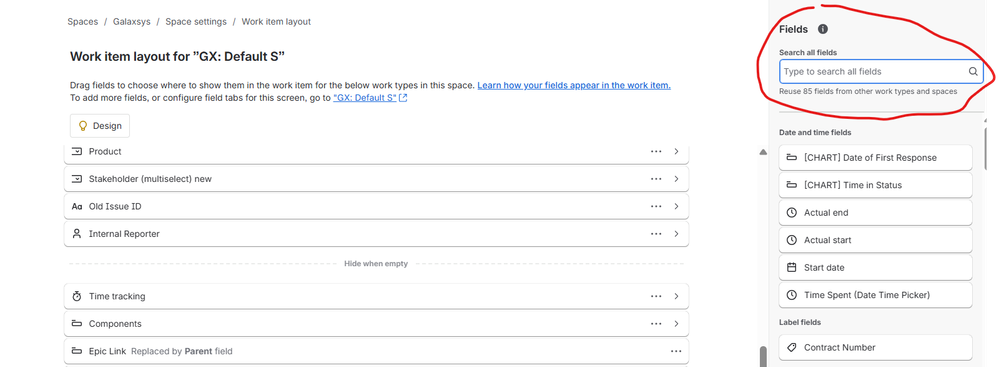Click "Replaced by Parent field" note text
Screen dimensions: 999x367
182,351
